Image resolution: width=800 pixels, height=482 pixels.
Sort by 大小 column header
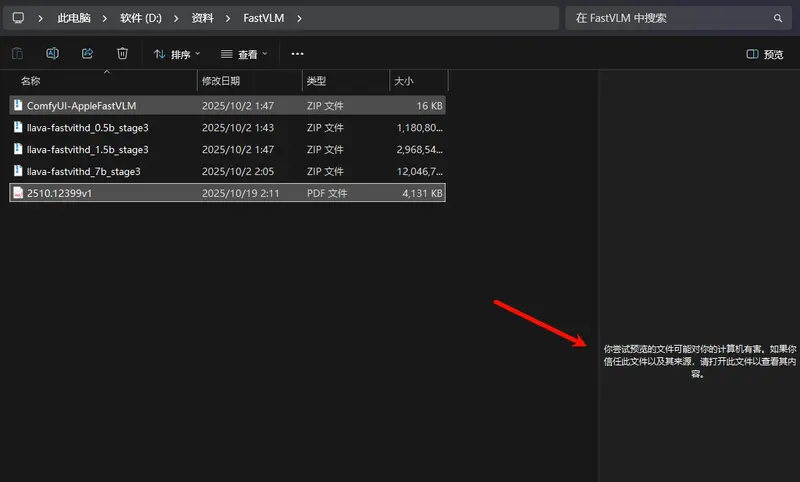coord(403,80)
